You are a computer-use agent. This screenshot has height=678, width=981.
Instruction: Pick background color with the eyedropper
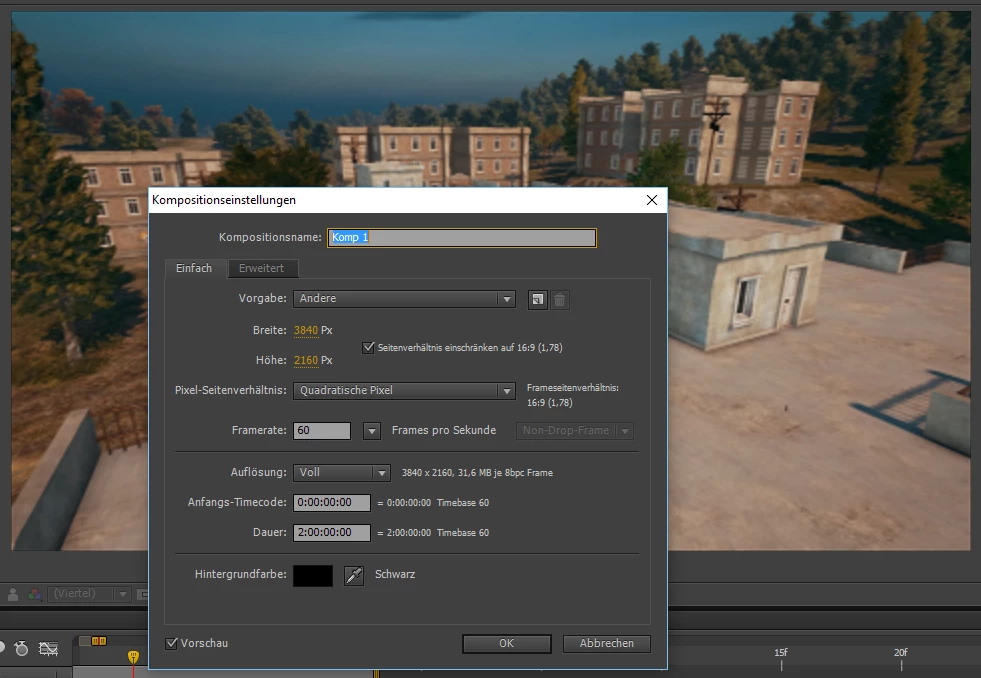pyautogui.click(x=354, y=575)
